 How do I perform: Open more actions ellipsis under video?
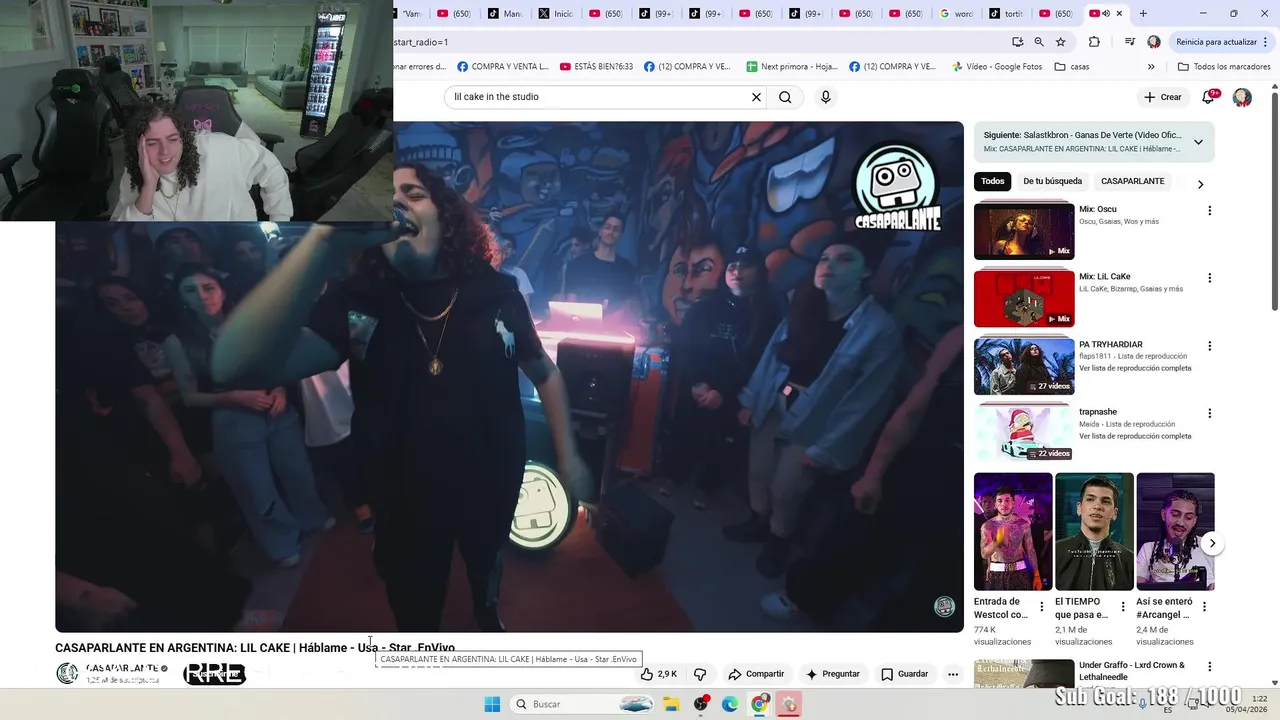point(953,674)
